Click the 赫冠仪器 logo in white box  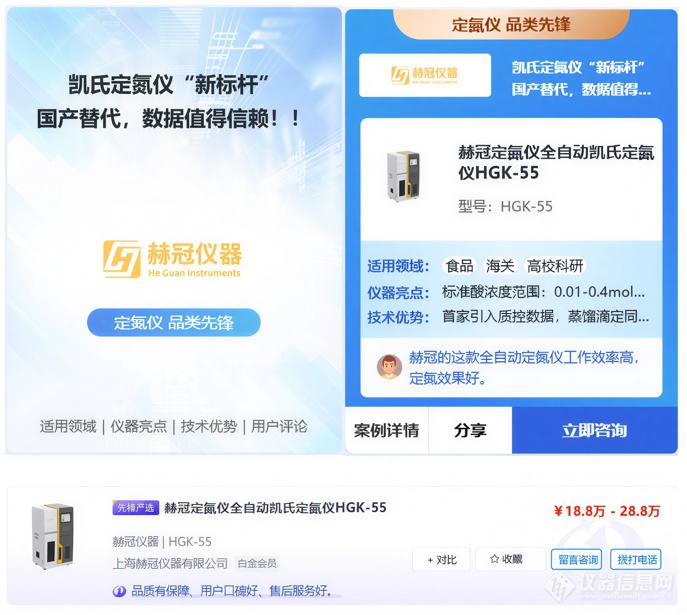point(425,75)
